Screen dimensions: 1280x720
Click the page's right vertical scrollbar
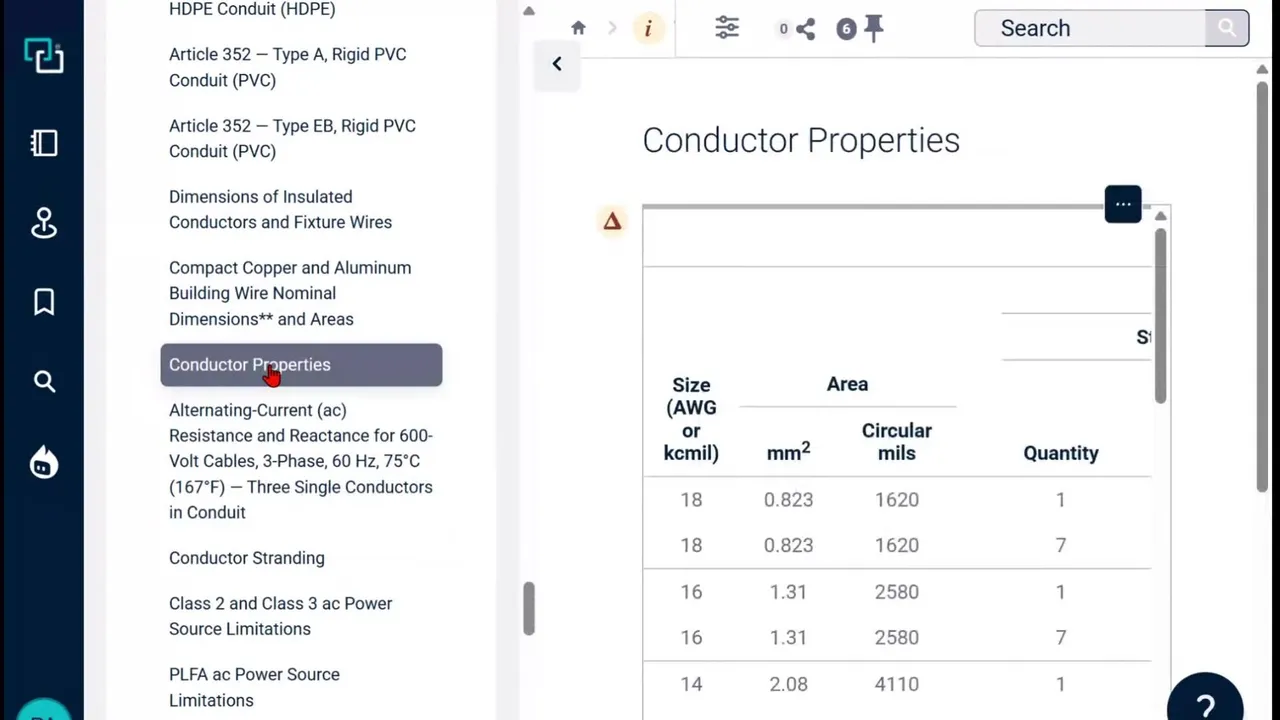pyautogui.click(x=1262, y=286)
